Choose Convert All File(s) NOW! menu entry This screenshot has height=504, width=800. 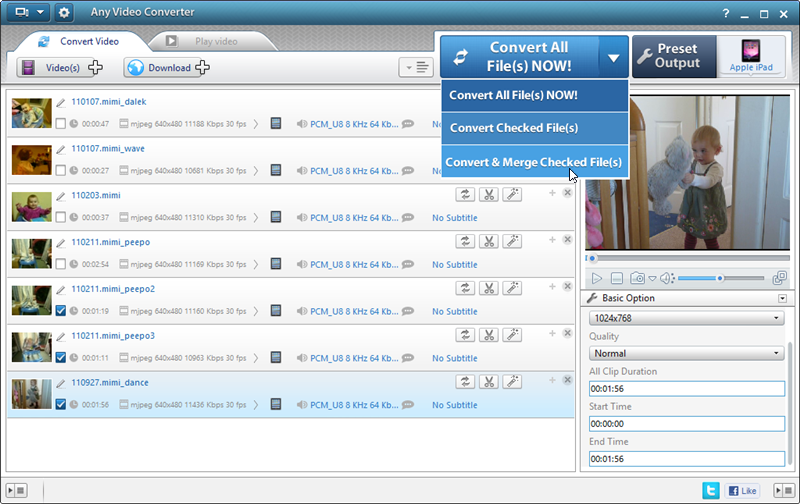click(x=535, y=95)
